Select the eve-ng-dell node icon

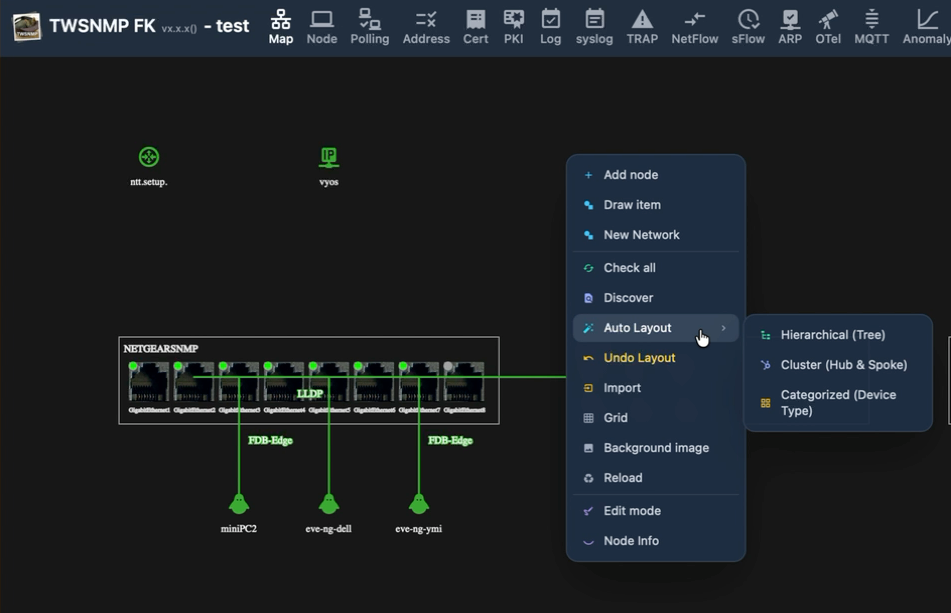click(329, 504)
